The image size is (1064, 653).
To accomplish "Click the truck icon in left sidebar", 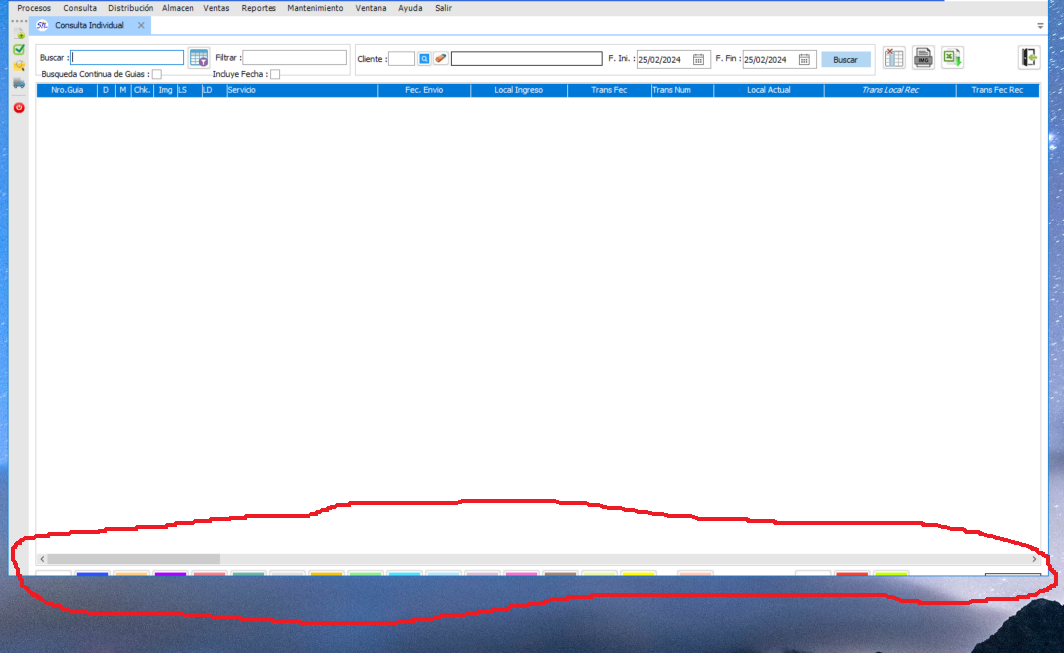I will 19,83.
